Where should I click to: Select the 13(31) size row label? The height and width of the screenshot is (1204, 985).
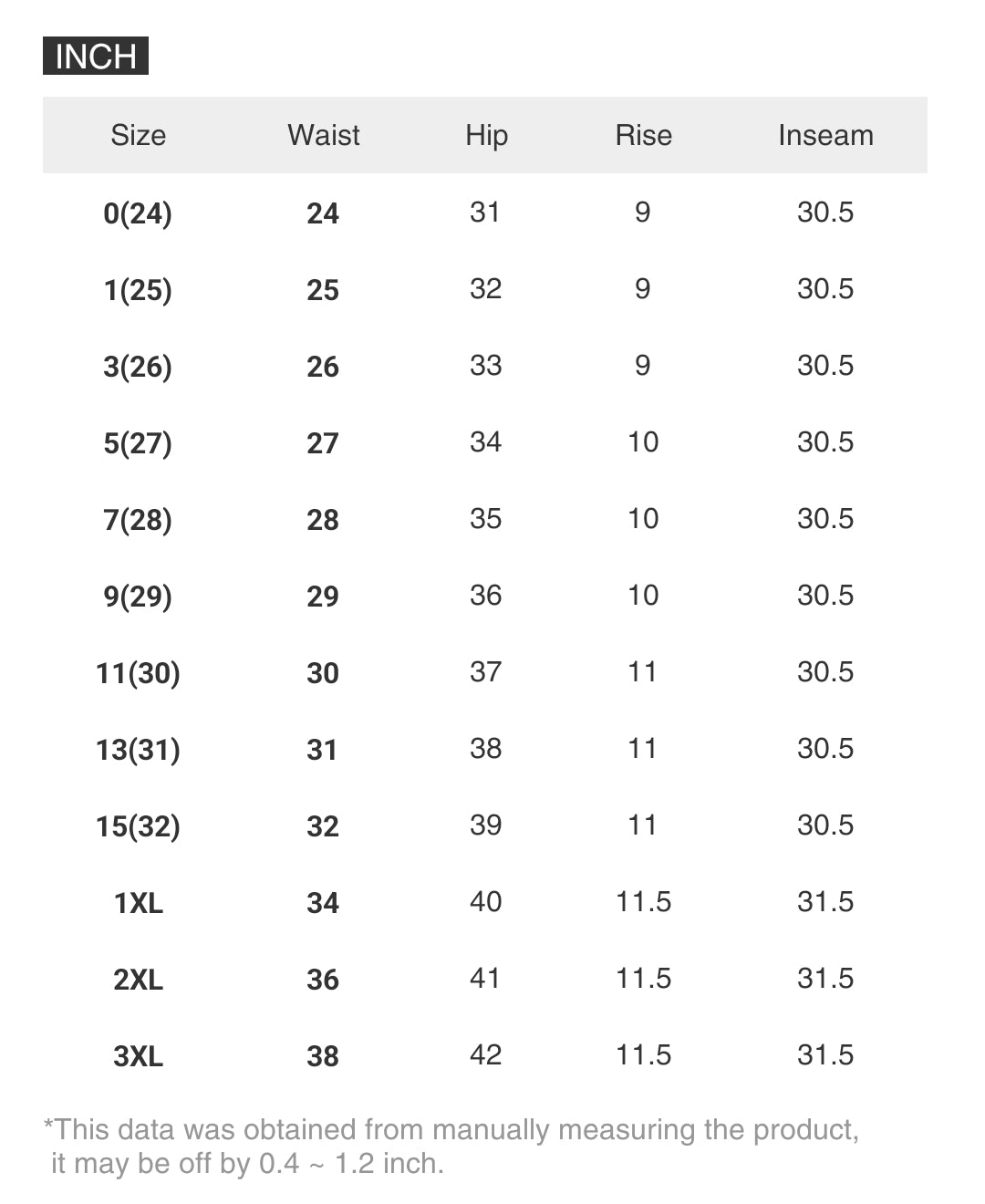point(138,750)
